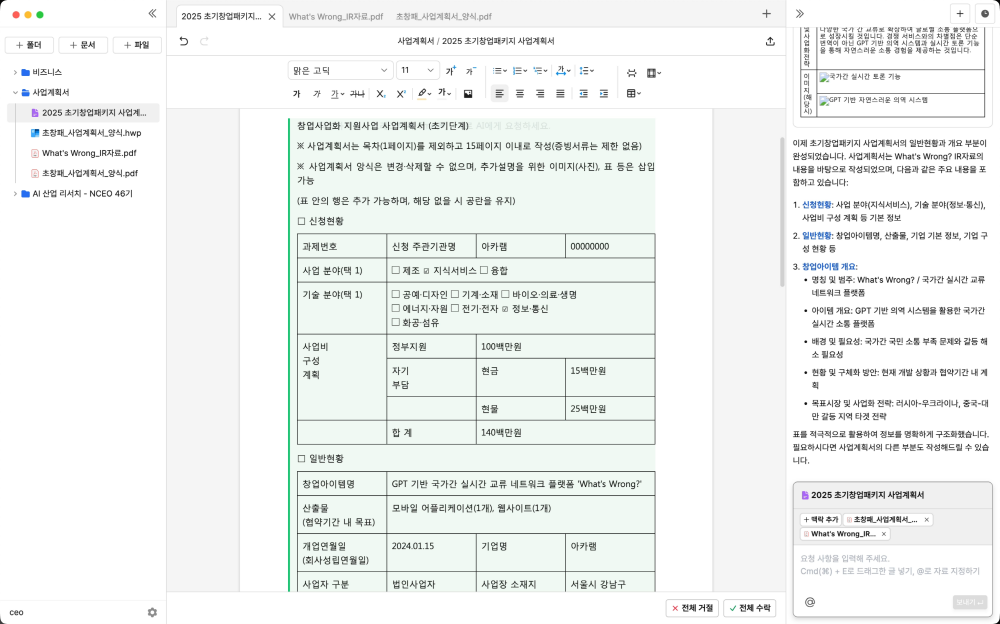Image resolution: width=1000 pixels, height=624 pixels.
Task: Reject all changes with 전체 거절
Action: (x=693, y=609)
